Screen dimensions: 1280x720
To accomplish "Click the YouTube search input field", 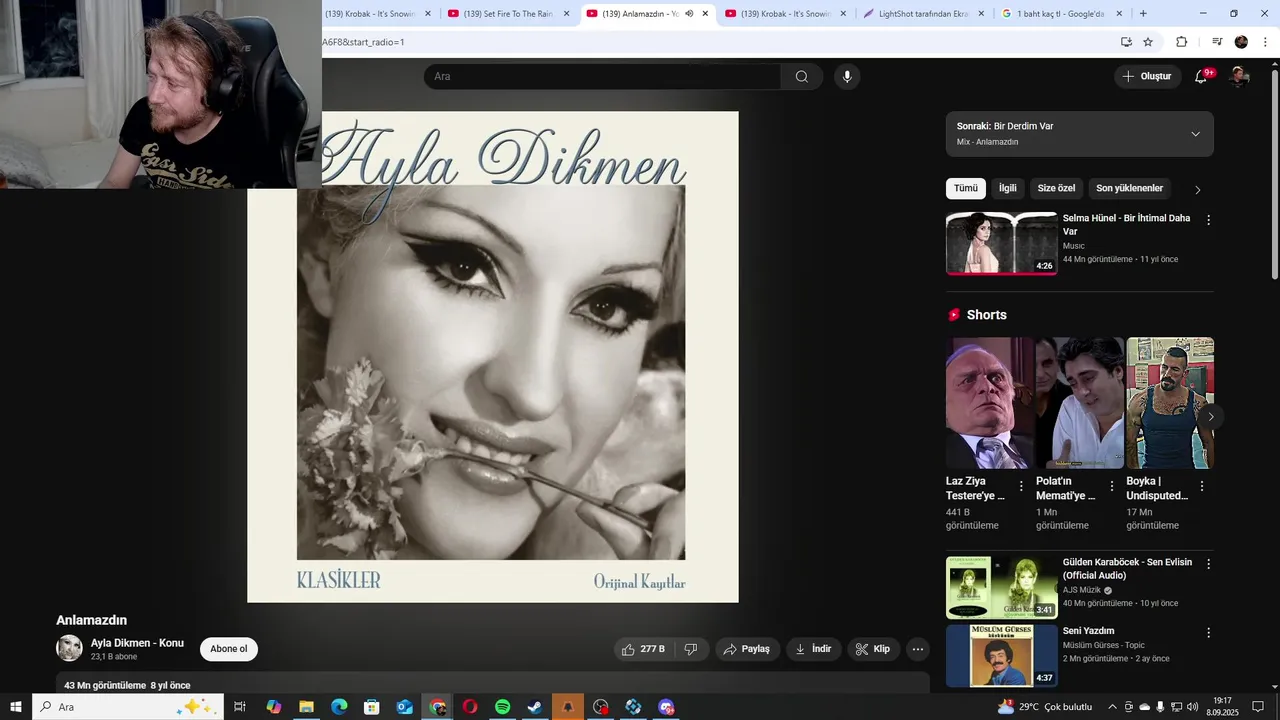I will click(x=602, y=76).
